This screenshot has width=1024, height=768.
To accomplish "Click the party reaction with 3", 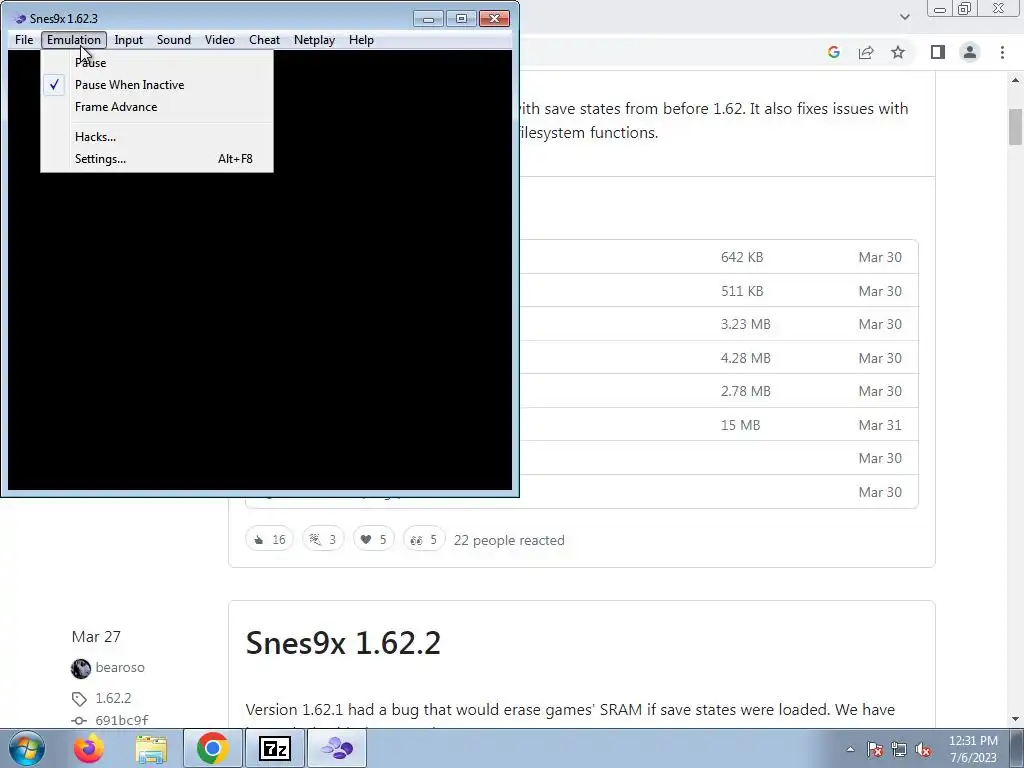I will pyautogui.click(x=323, y=539).
